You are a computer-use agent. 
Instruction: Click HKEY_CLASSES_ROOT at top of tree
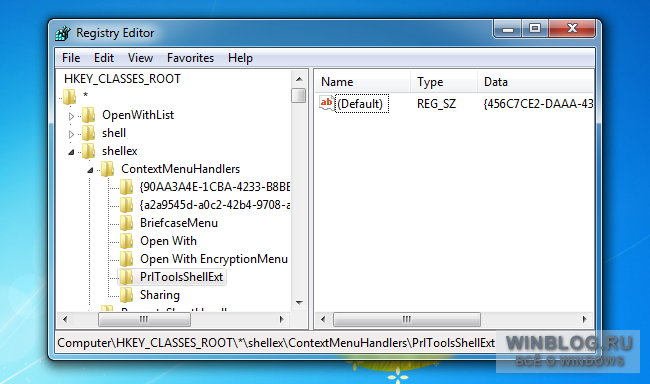[x=122, y=79]
